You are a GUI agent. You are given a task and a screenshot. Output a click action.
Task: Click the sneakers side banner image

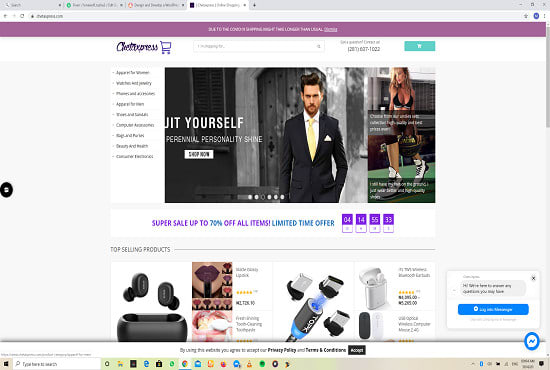click(401, 169)
